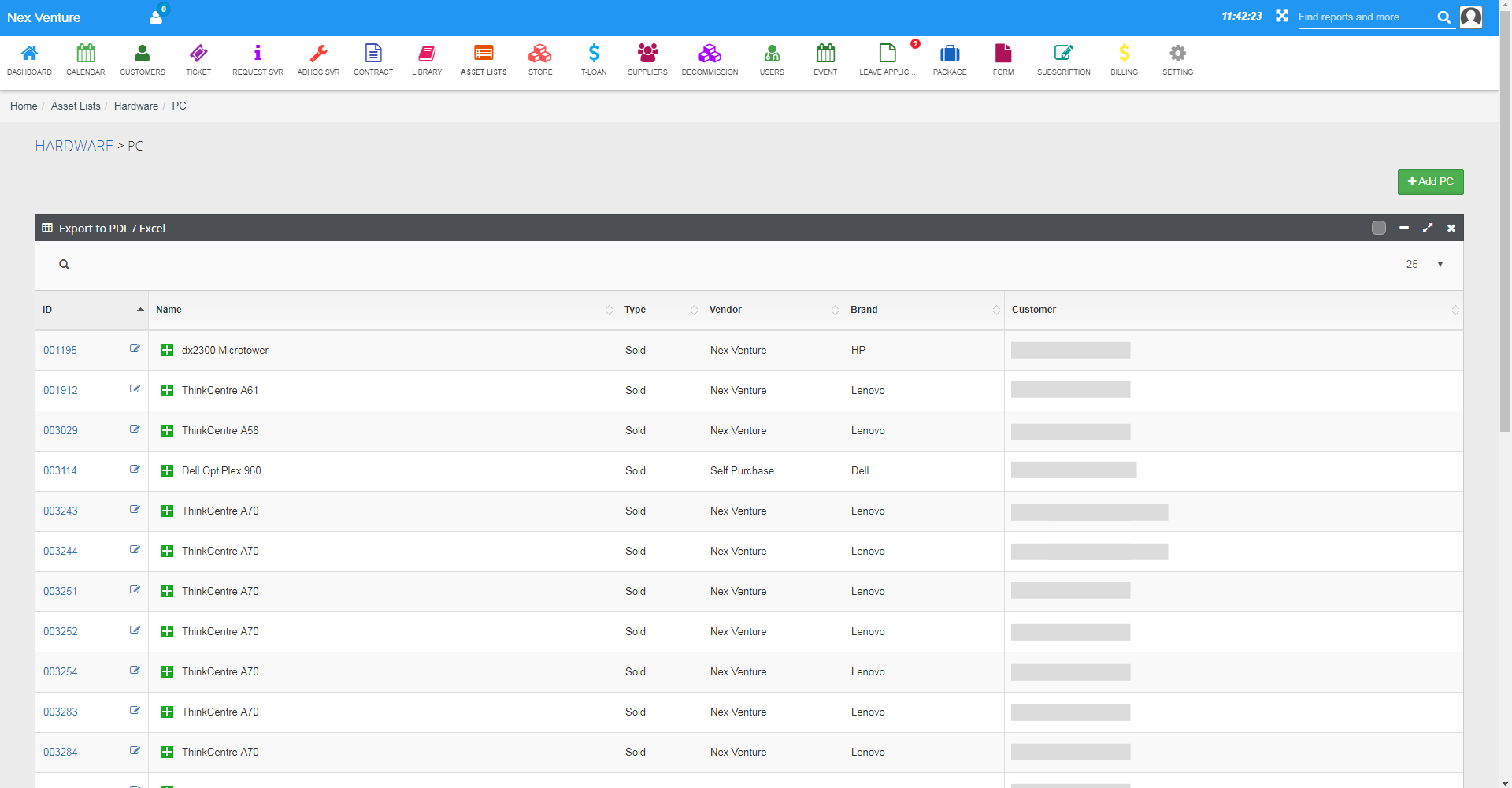Image resolution: width=1512 pixels, height=788 pixels.
Task: Click the Hardware breadcrumb link
Action: point(135,106)
